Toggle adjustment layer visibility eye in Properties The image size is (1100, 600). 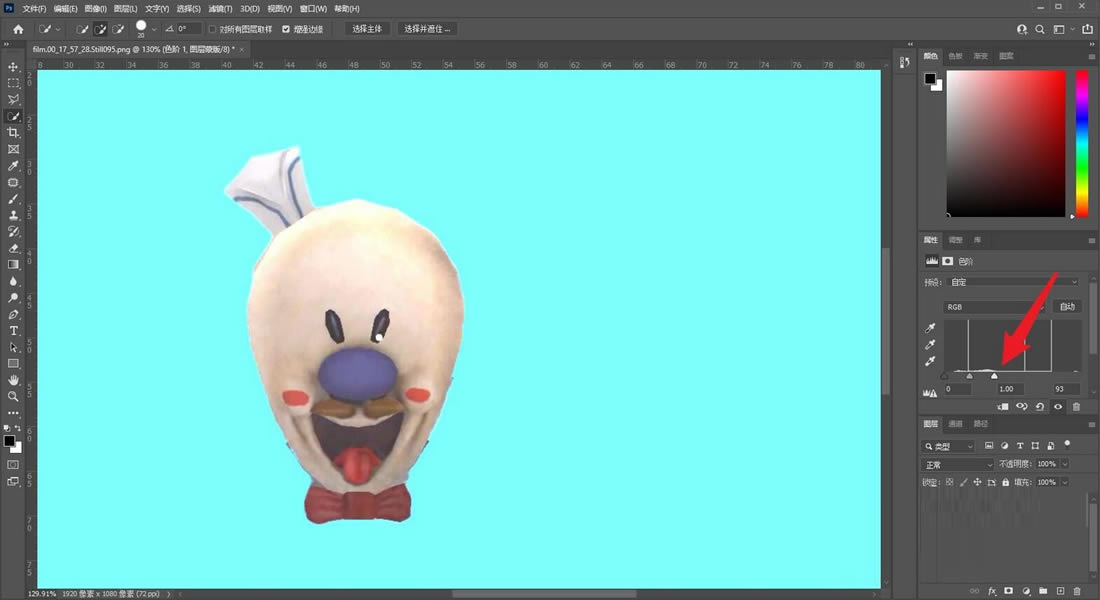tap(1058, 407)
